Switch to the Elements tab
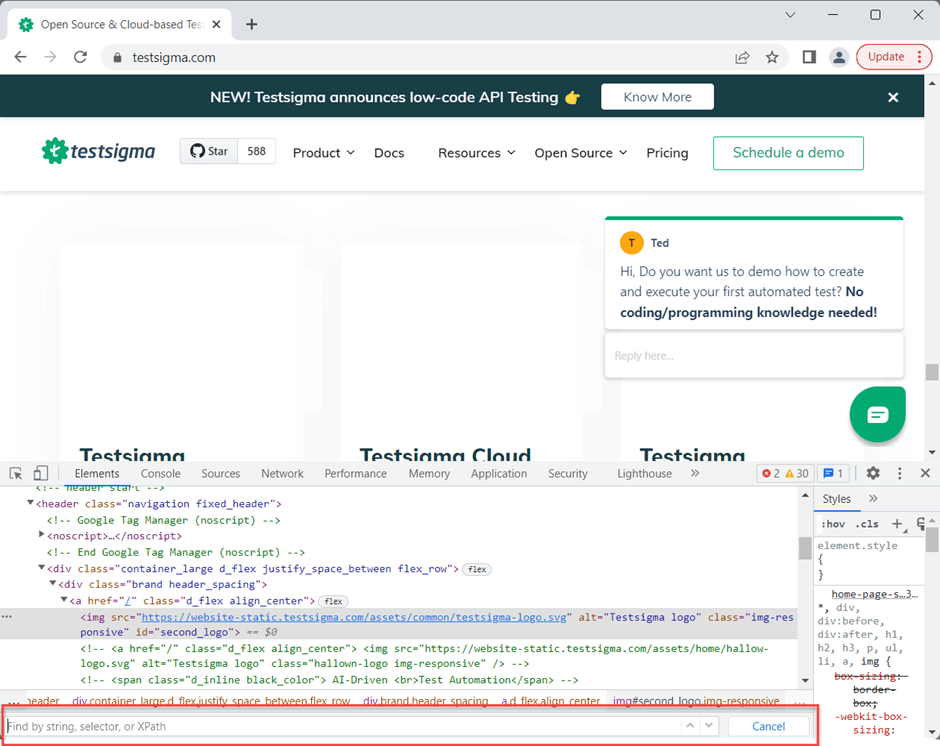Screen dimensions: 940x746 tap(97, 473)
